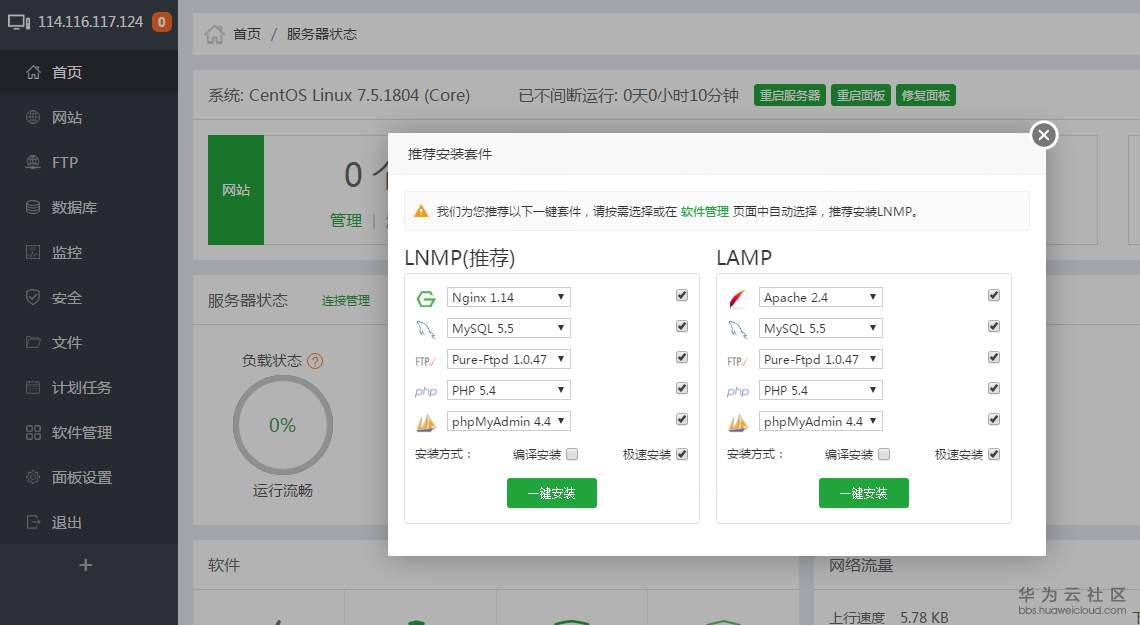Click the question mark icon next to 负载状态

tap(315, 360)
